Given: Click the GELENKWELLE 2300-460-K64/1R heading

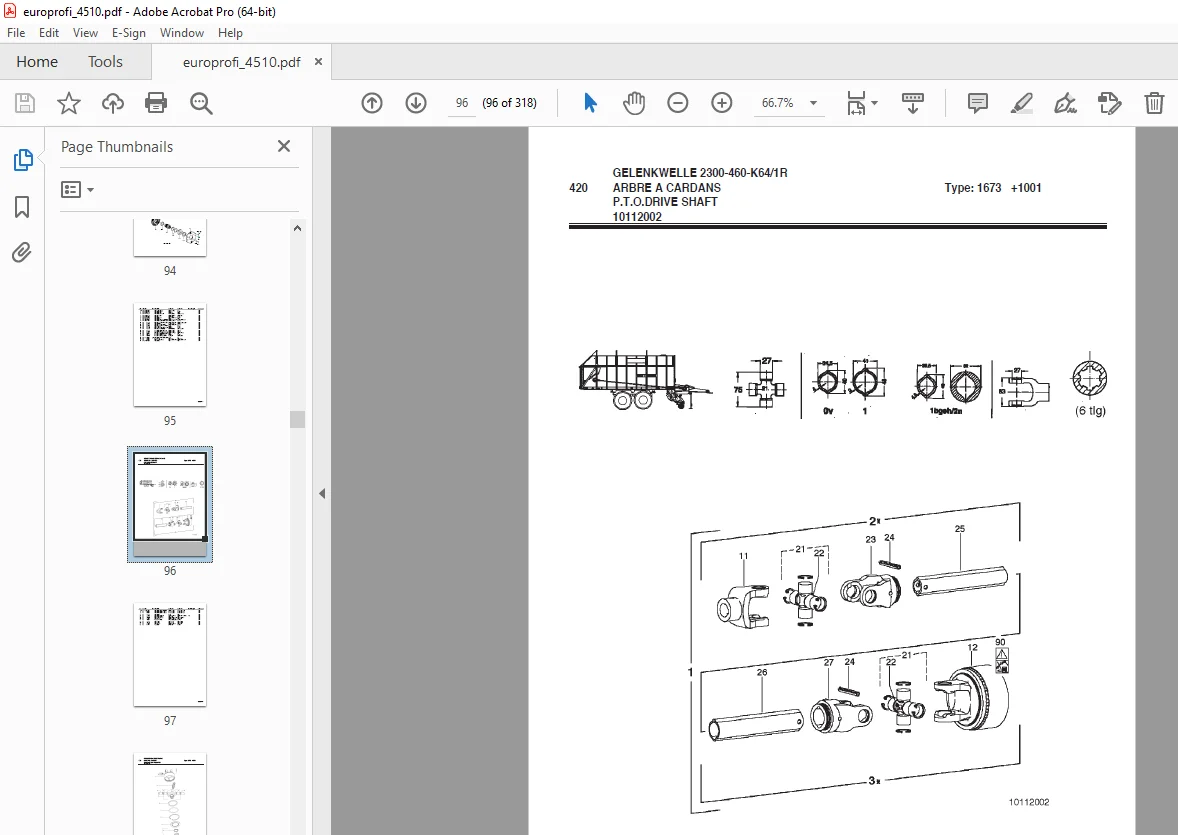Looking at the screenshot, I should tap(699, 173).
